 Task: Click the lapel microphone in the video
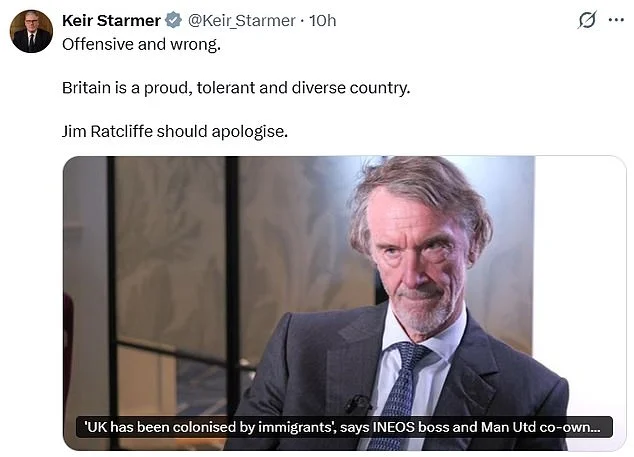[358, 403]
